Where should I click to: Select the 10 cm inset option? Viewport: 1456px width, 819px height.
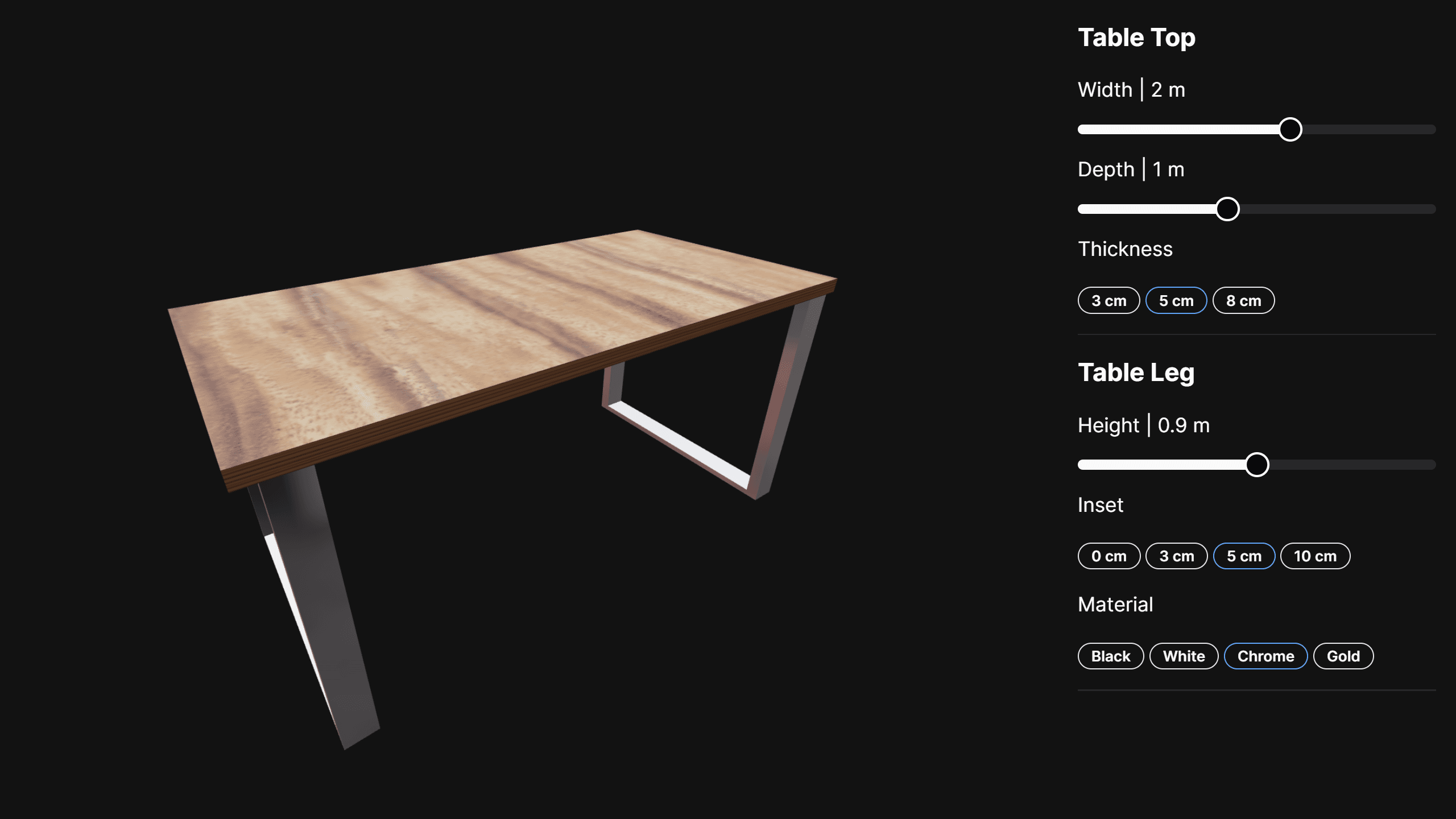pos(1315,556)
